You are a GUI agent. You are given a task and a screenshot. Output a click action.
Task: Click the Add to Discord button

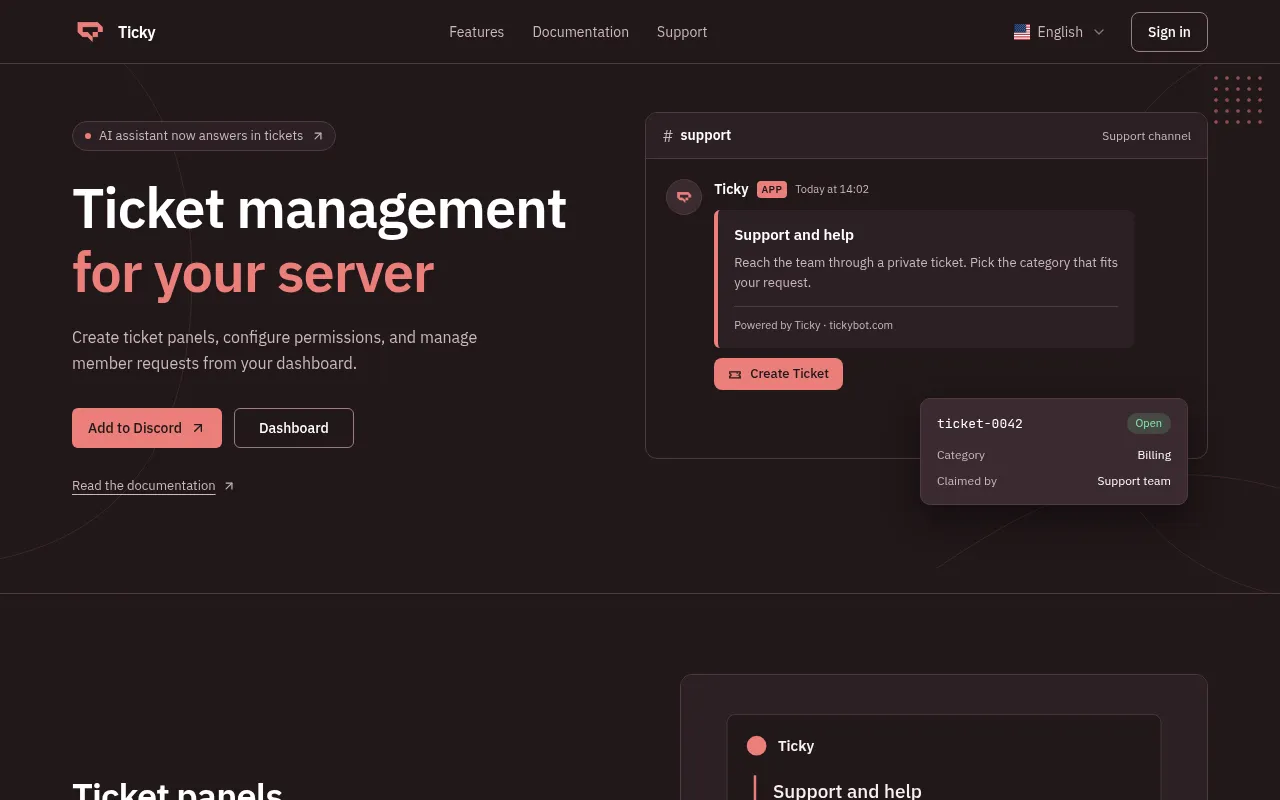[147, 428]
